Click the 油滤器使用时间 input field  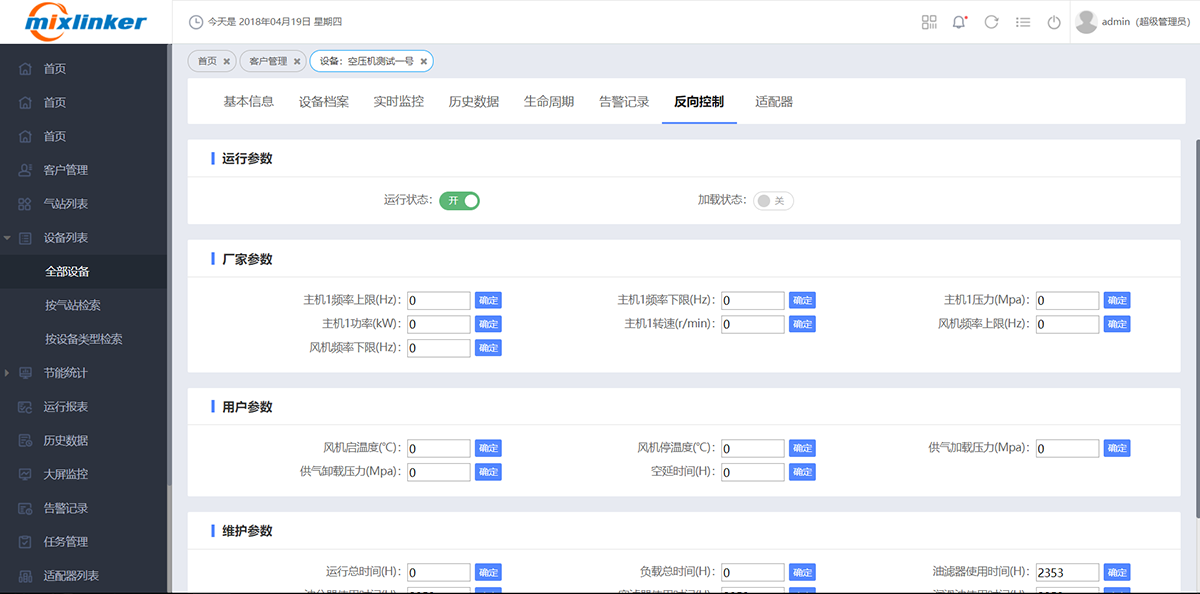[1067, 572]
